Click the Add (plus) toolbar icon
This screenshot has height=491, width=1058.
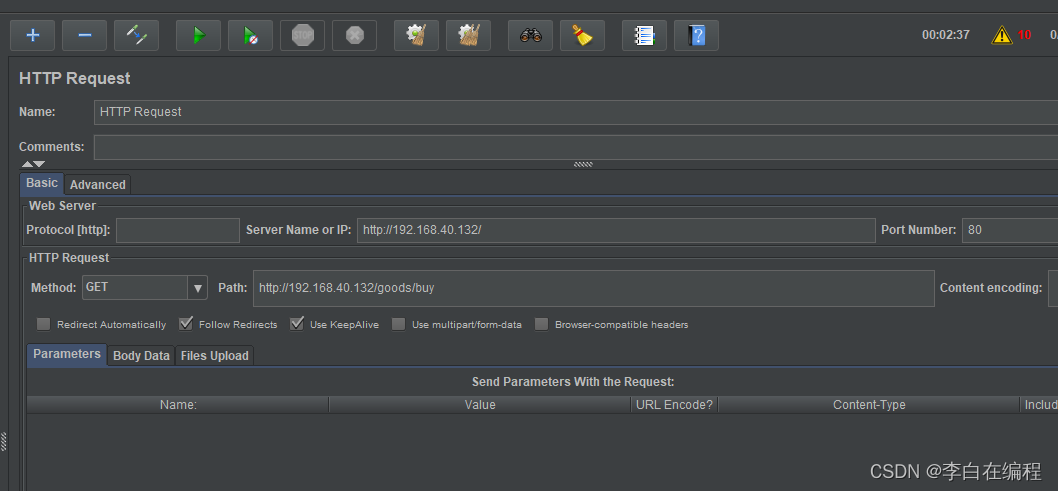tap(32, 35)
